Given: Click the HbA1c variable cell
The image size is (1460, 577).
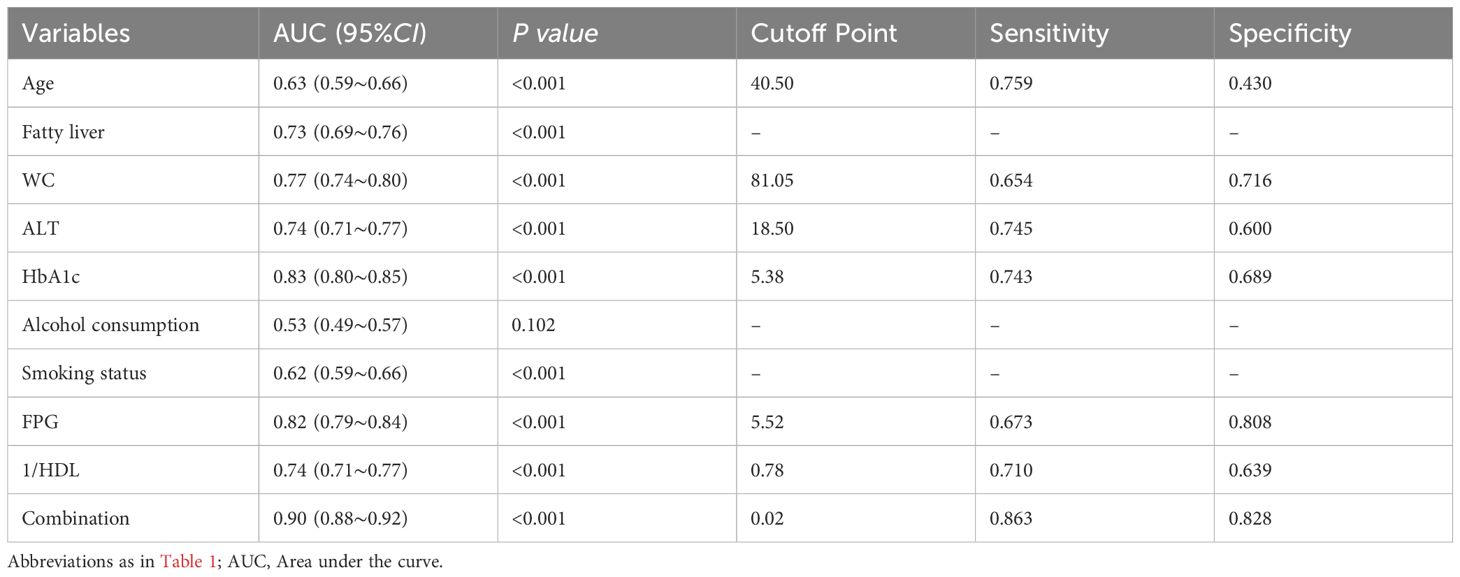Looking at the screenshot, I should (x=49, y=276).
